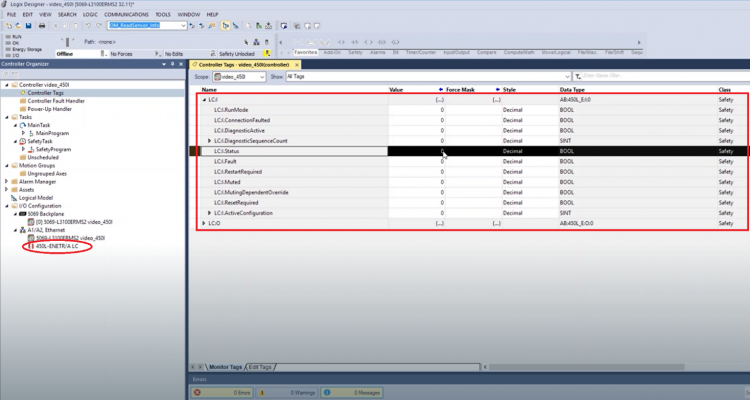Select Controller Fault Handler in tree

point(55,101)
